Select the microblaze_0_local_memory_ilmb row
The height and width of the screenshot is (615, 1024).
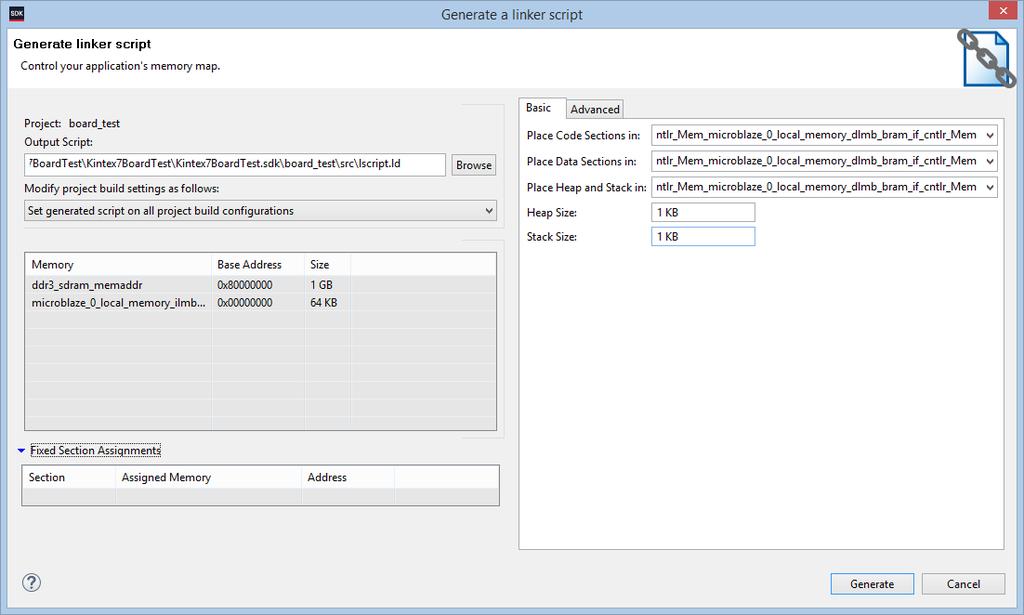click(260, 302)
